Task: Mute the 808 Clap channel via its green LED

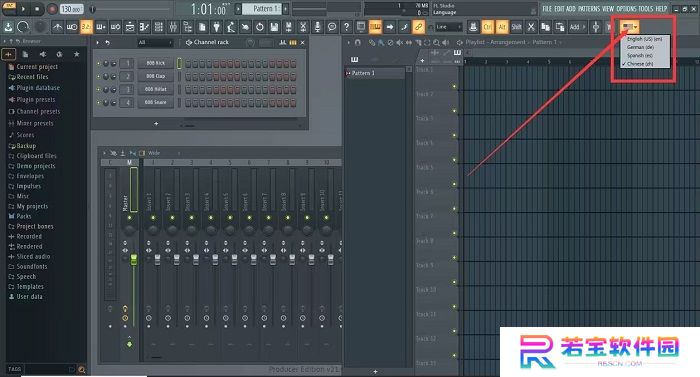Action: coord(99,76)
